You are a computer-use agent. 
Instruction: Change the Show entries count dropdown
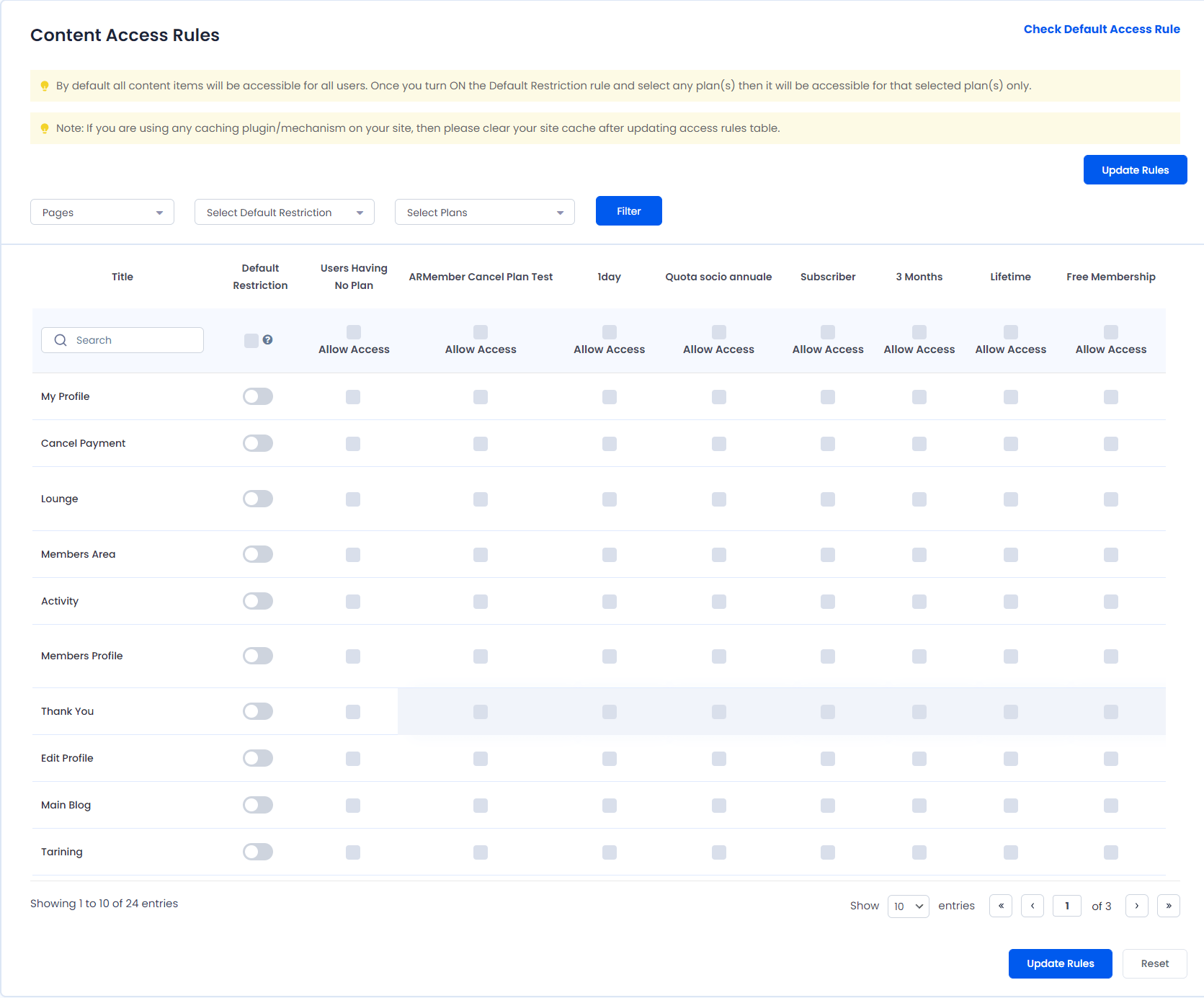click(x=909, y=906)
